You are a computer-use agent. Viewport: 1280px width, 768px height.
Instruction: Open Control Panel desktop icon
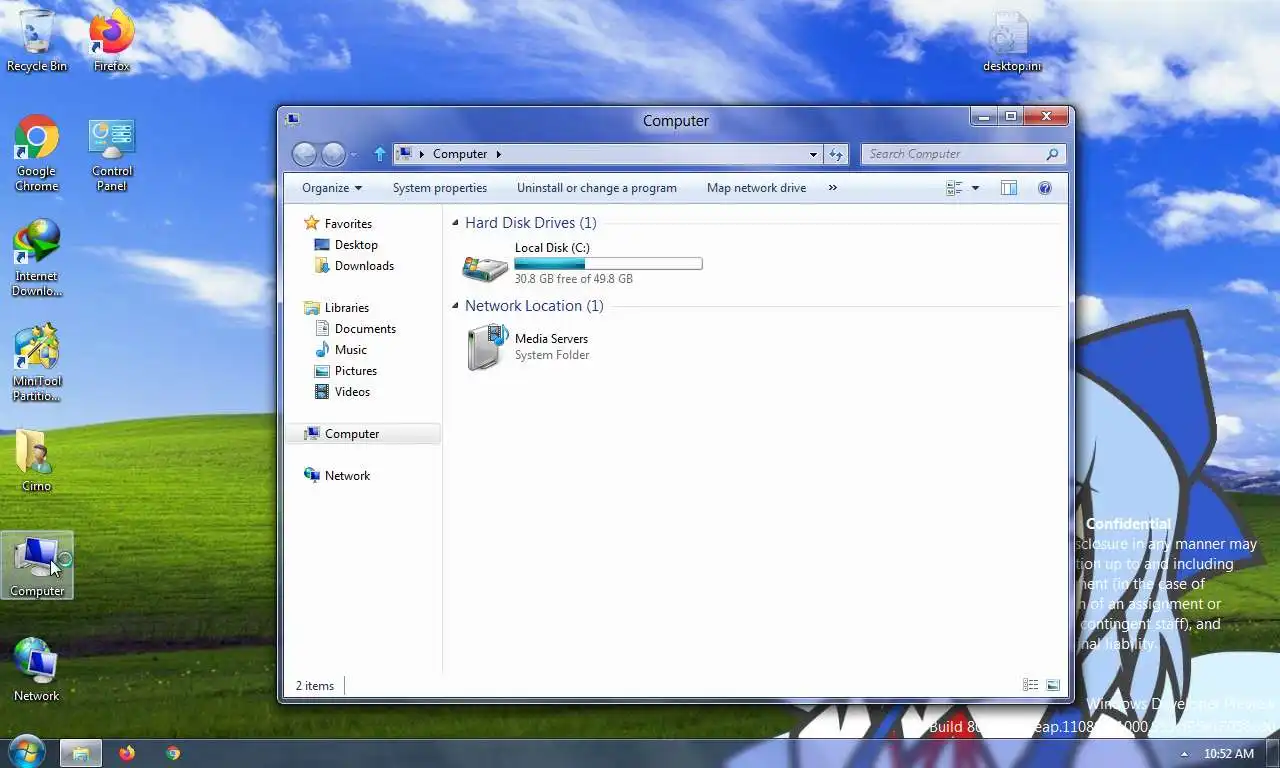pos(112,154)
